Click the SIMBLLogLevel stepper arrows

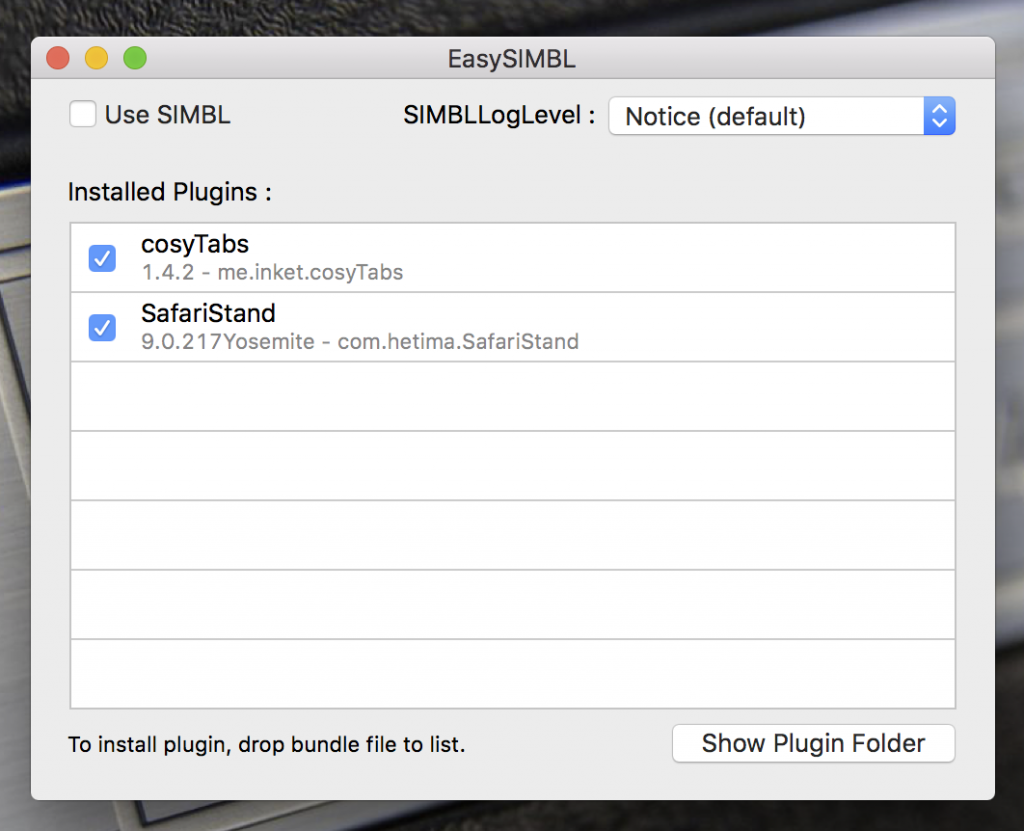(938, 116)
